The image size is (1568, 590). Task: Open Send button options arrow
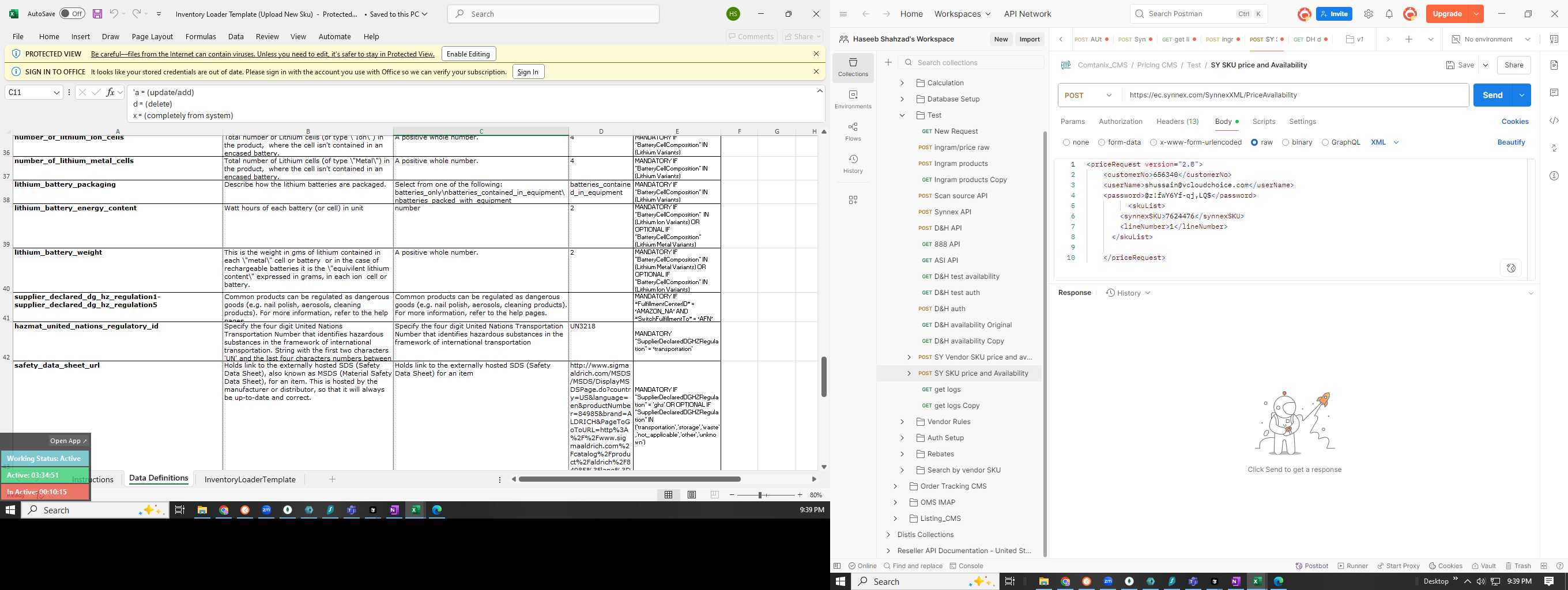coord(1521,95)
